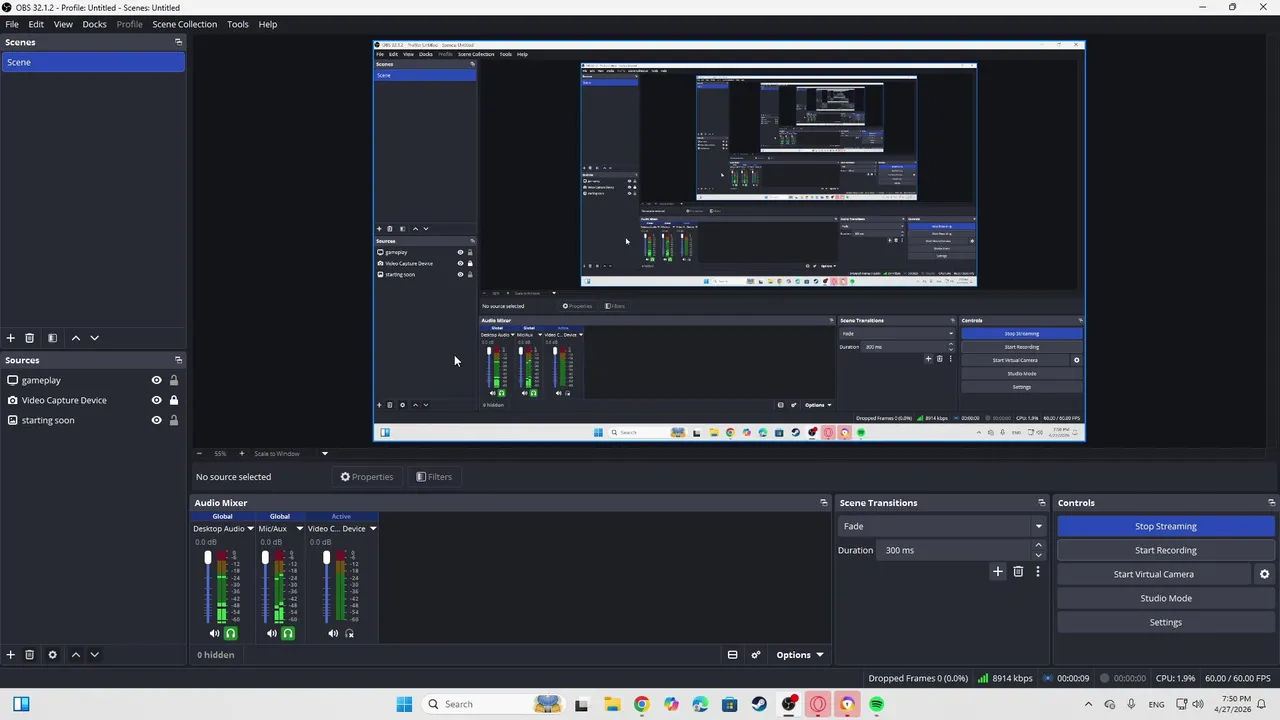Move source down in Sources dock
The width and height of the screenshot is (1280, 720).
pyautogui.click(x=94, y=655)
